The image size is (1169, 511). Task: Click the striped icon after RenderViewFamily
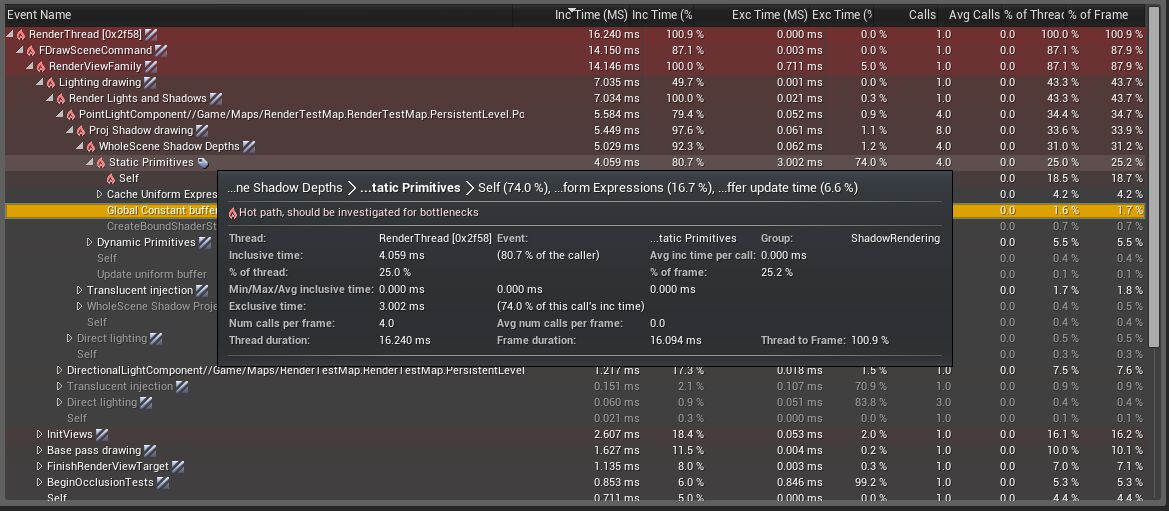(x=151, y=66)
